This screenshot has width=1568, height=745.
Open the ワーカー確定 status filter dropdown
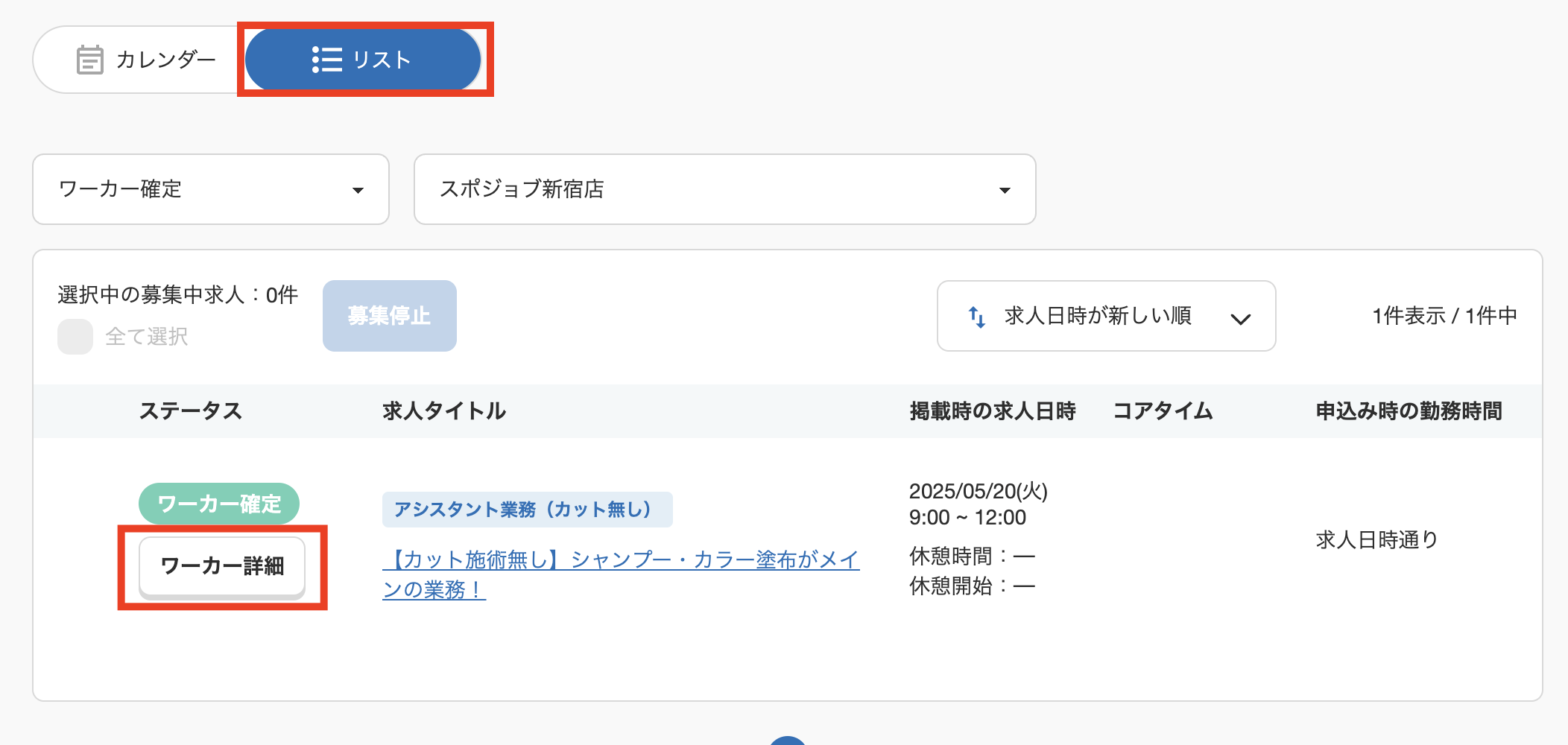tap(211, 190)
